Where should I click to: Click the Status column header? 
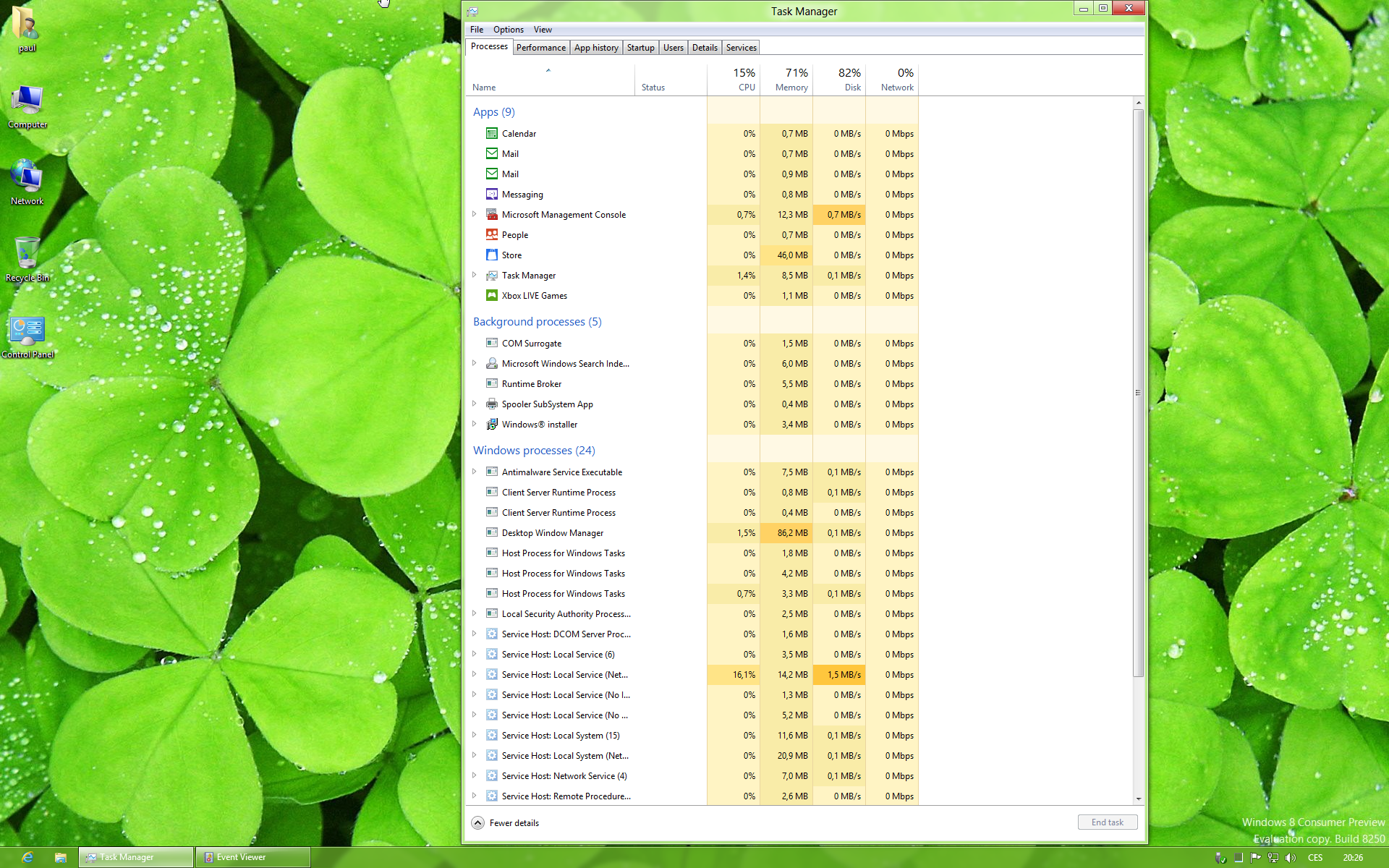671,80
